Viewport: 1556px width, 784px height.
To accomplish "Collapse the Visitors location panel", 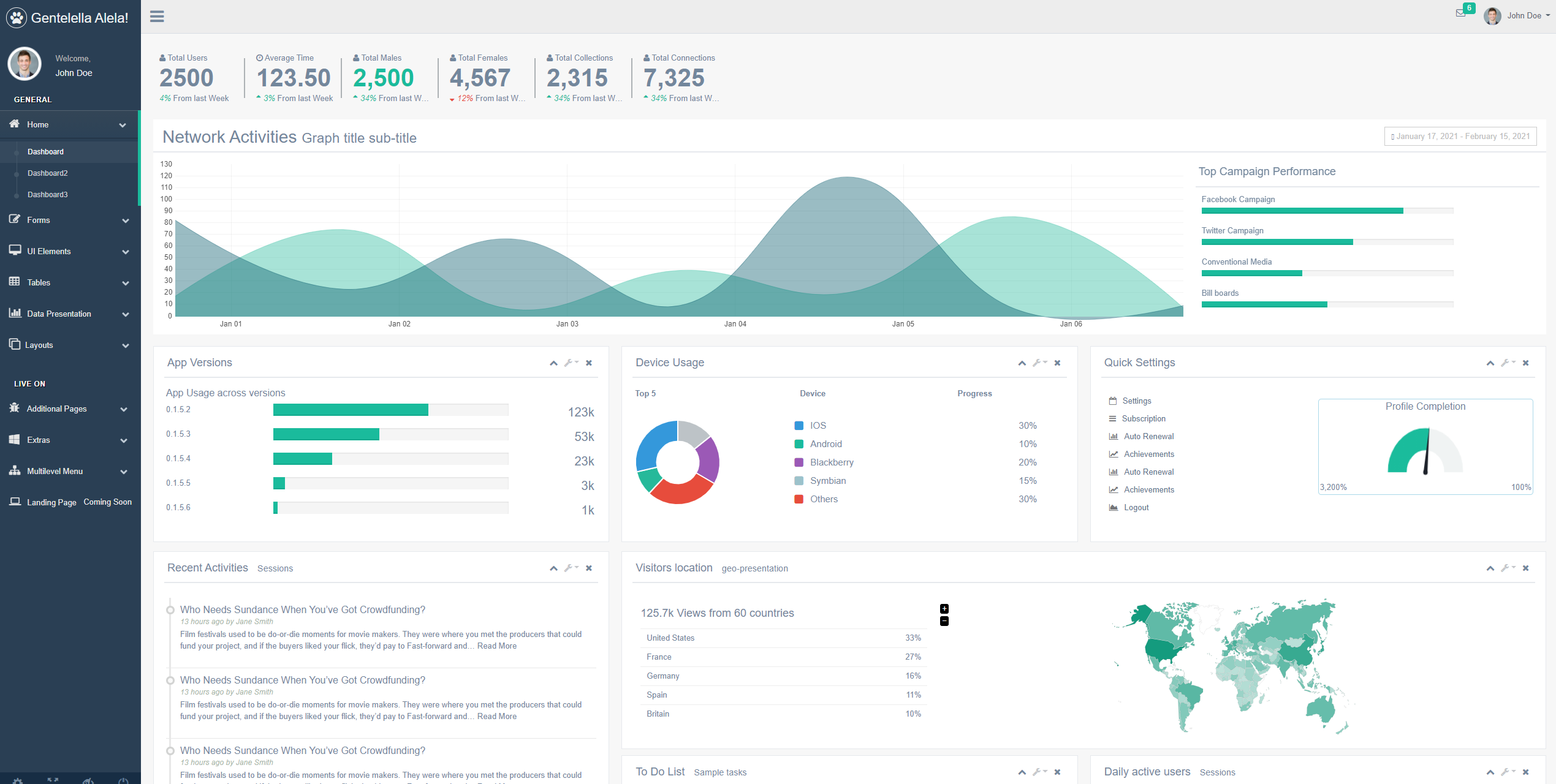I will pyautogui.click(x=1490, y=568).
